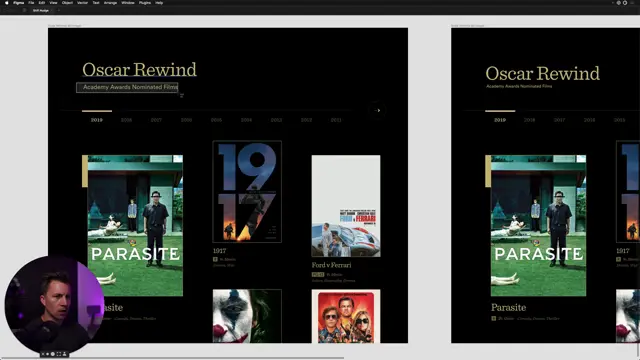Select the 1917 movie poster in the left frame
Viewport: 640px width, 360px height.
(247, 191)
